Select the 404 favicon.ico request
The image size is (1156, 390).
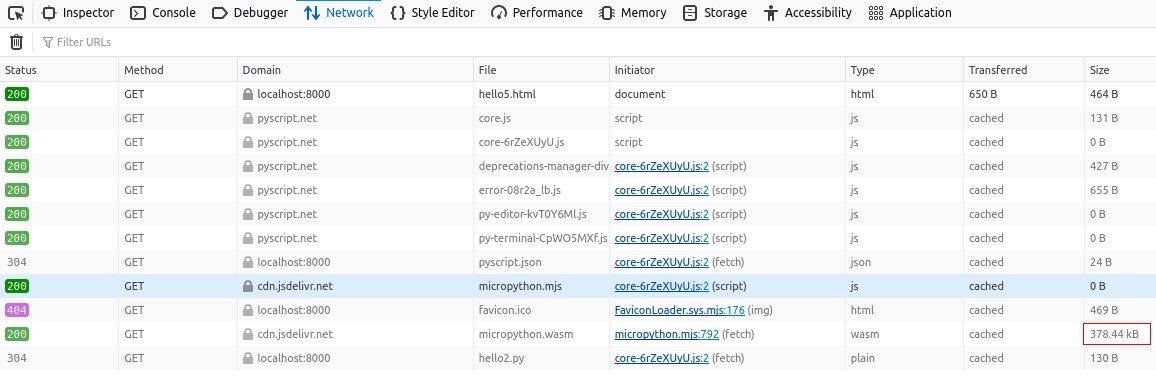578,310
